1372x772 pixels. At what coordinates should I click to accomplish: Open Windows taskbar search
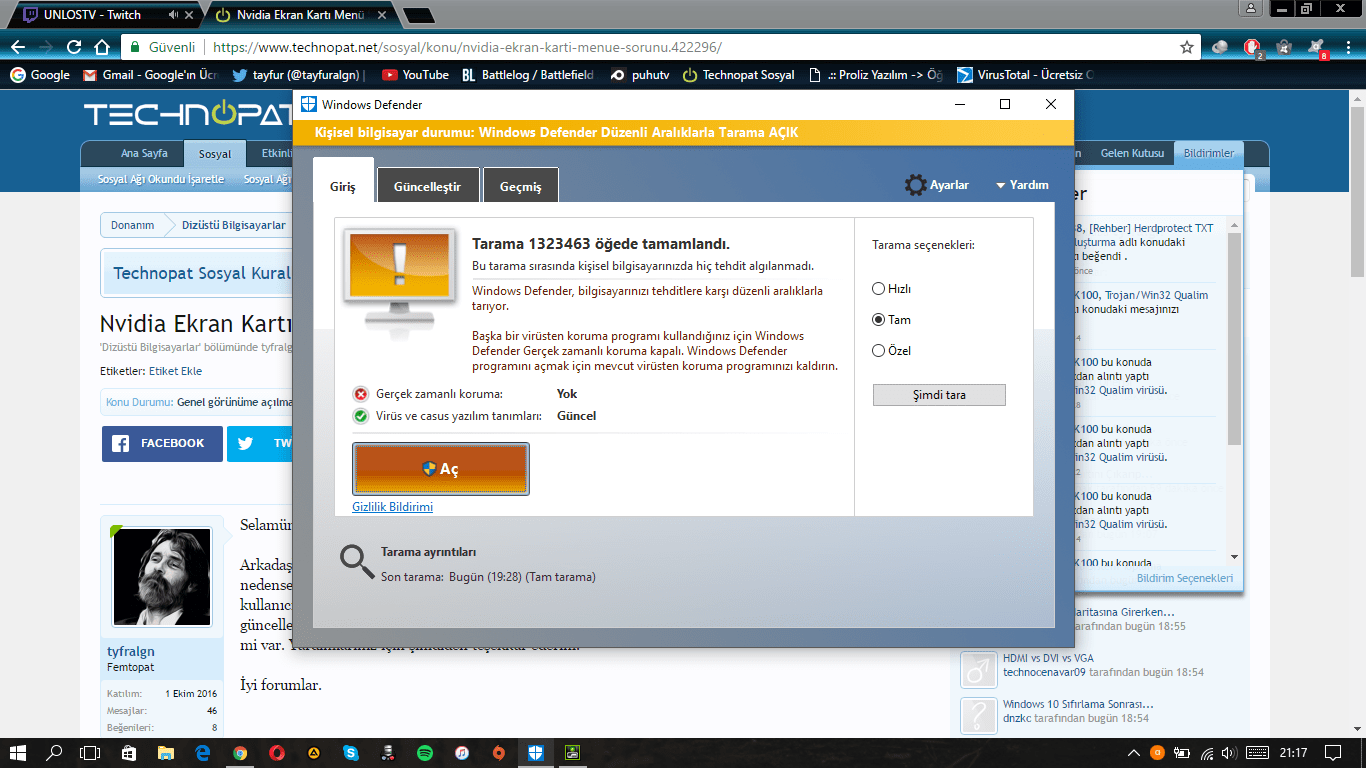(55, 753)
